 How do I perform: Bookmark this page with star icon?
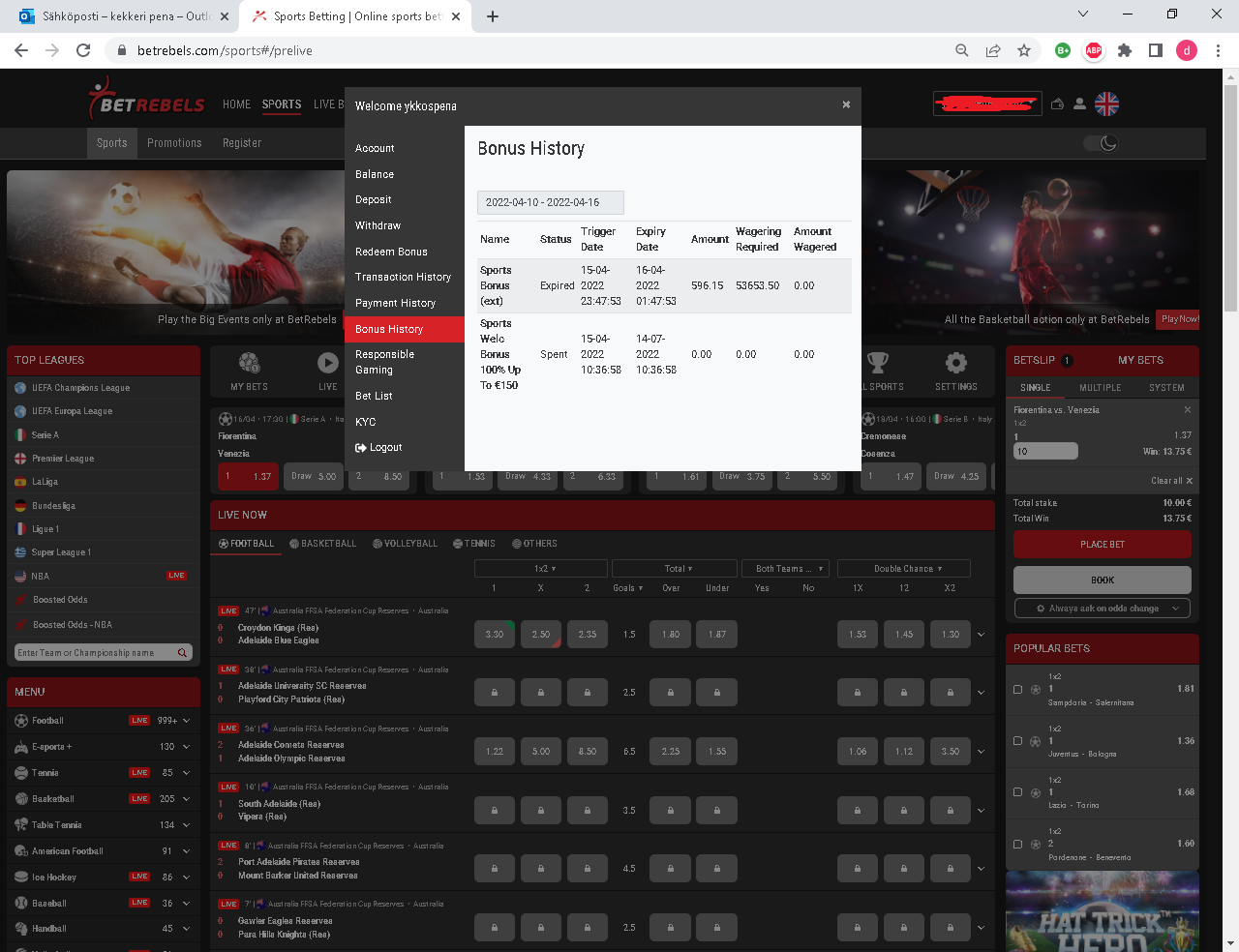pyautogui.click(x=1023, y=50)
